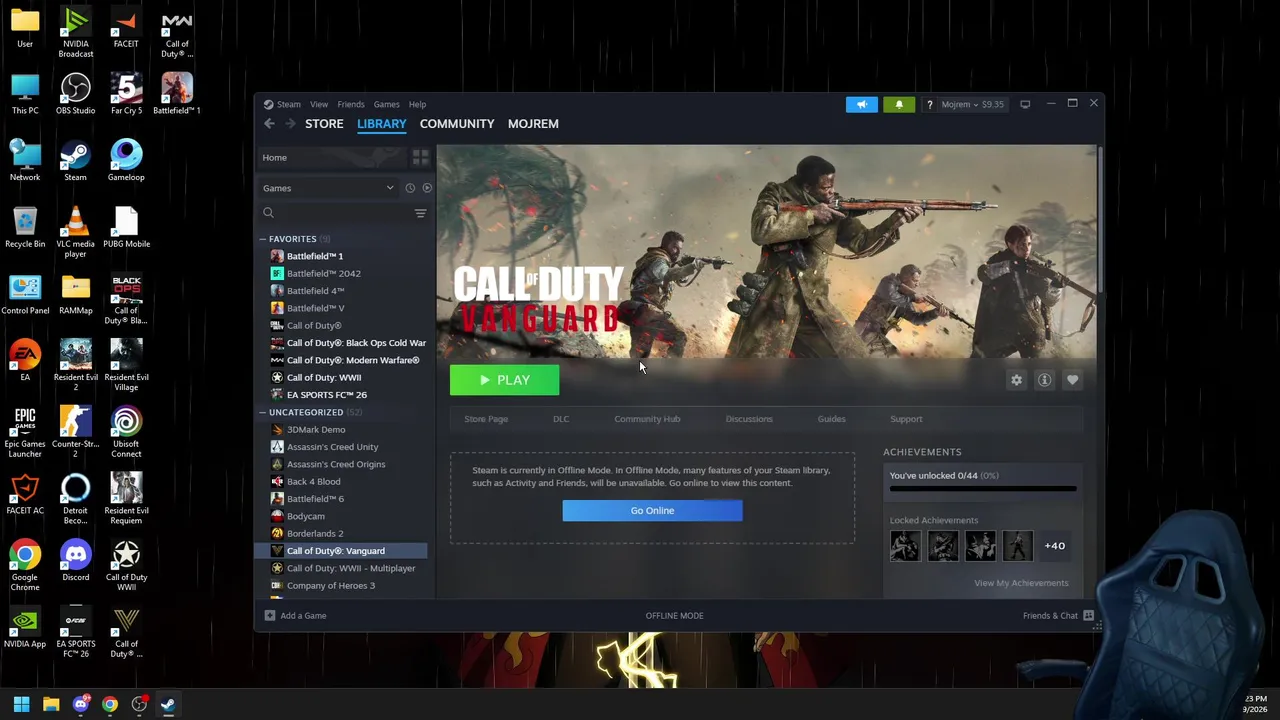The image size is (1280, 720).
Task: Click the recent activity clock icon
Action: [x=410, y=188]
